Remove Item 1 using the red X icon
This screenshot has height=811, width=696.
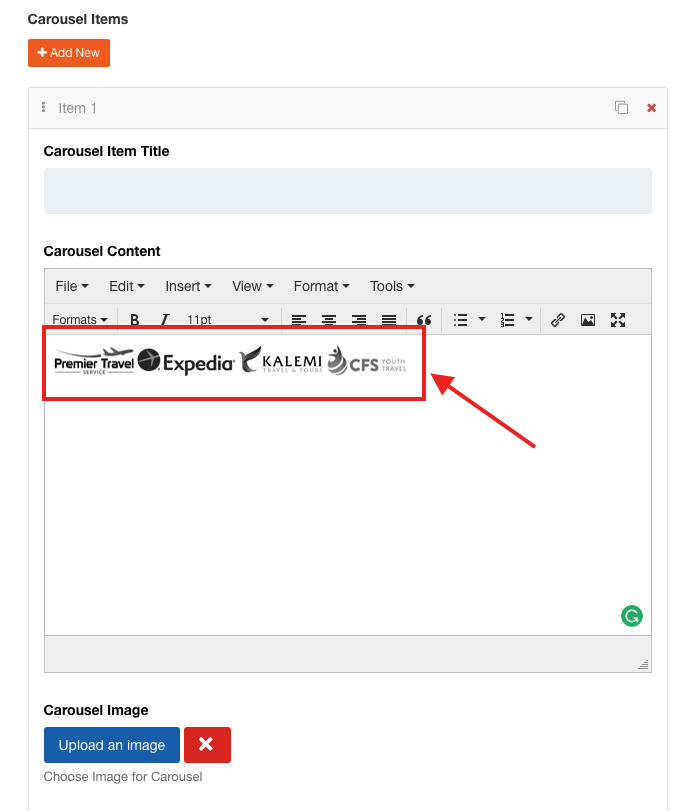tap(652, 108)
